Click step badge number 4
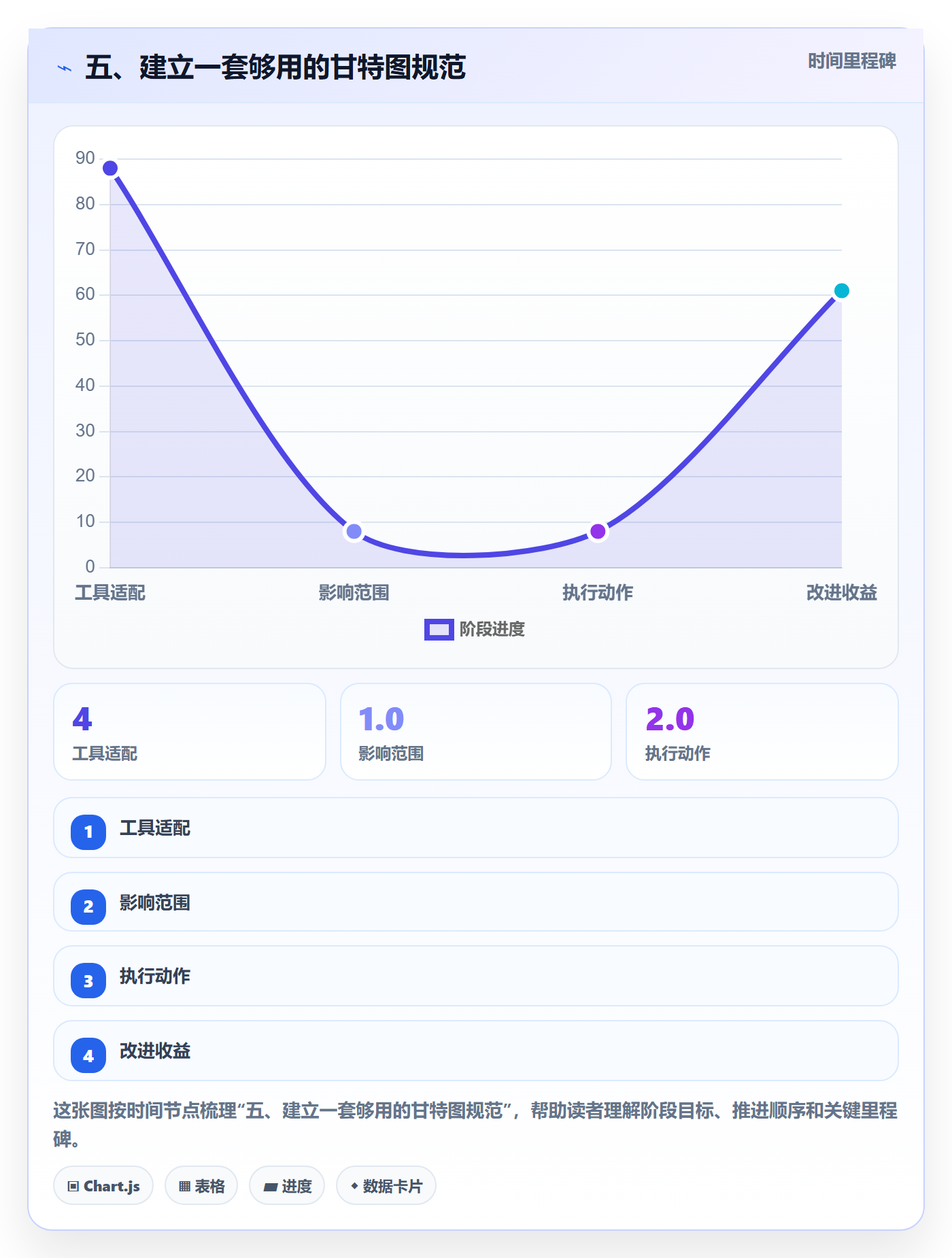 tap(88, 1055)
